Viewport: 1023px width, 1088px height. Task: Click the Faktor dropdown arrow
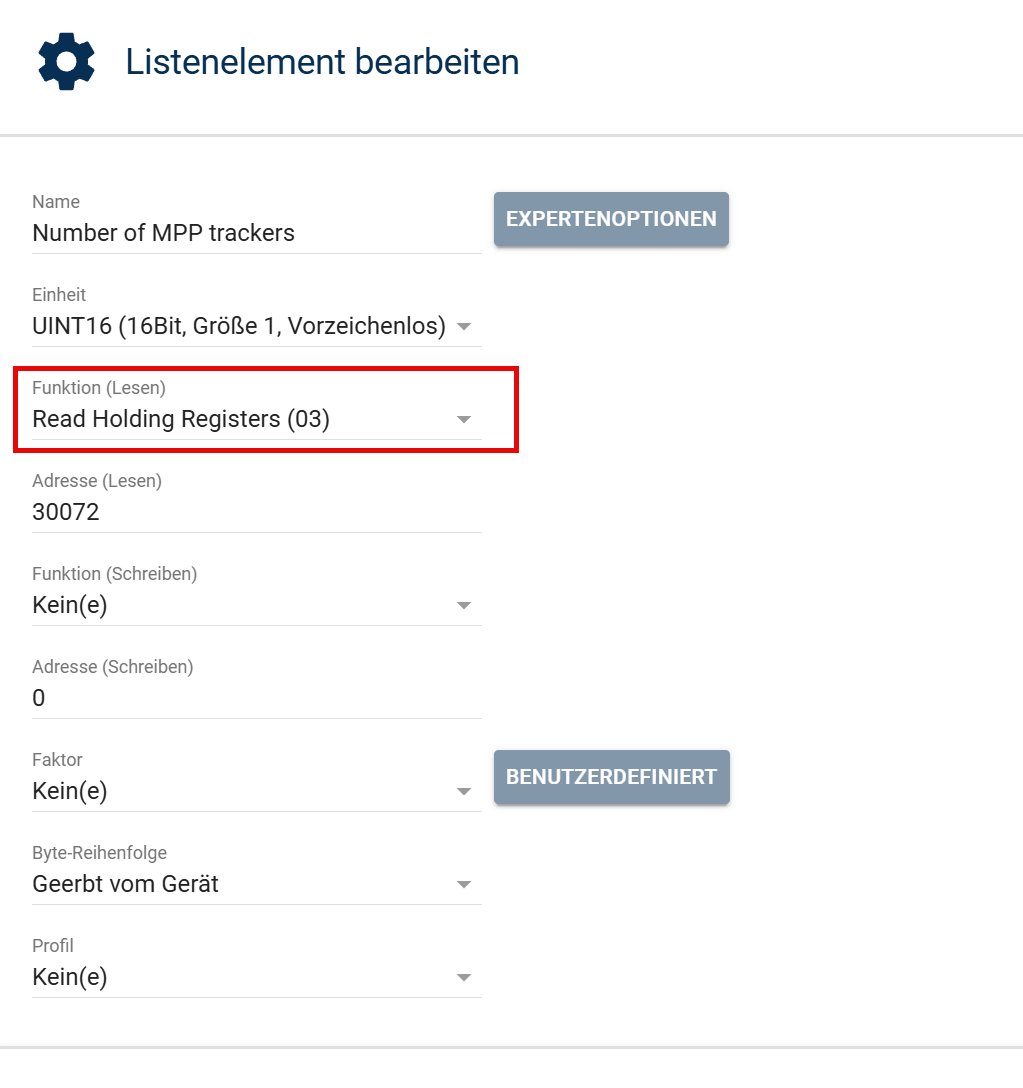(463, 792)
